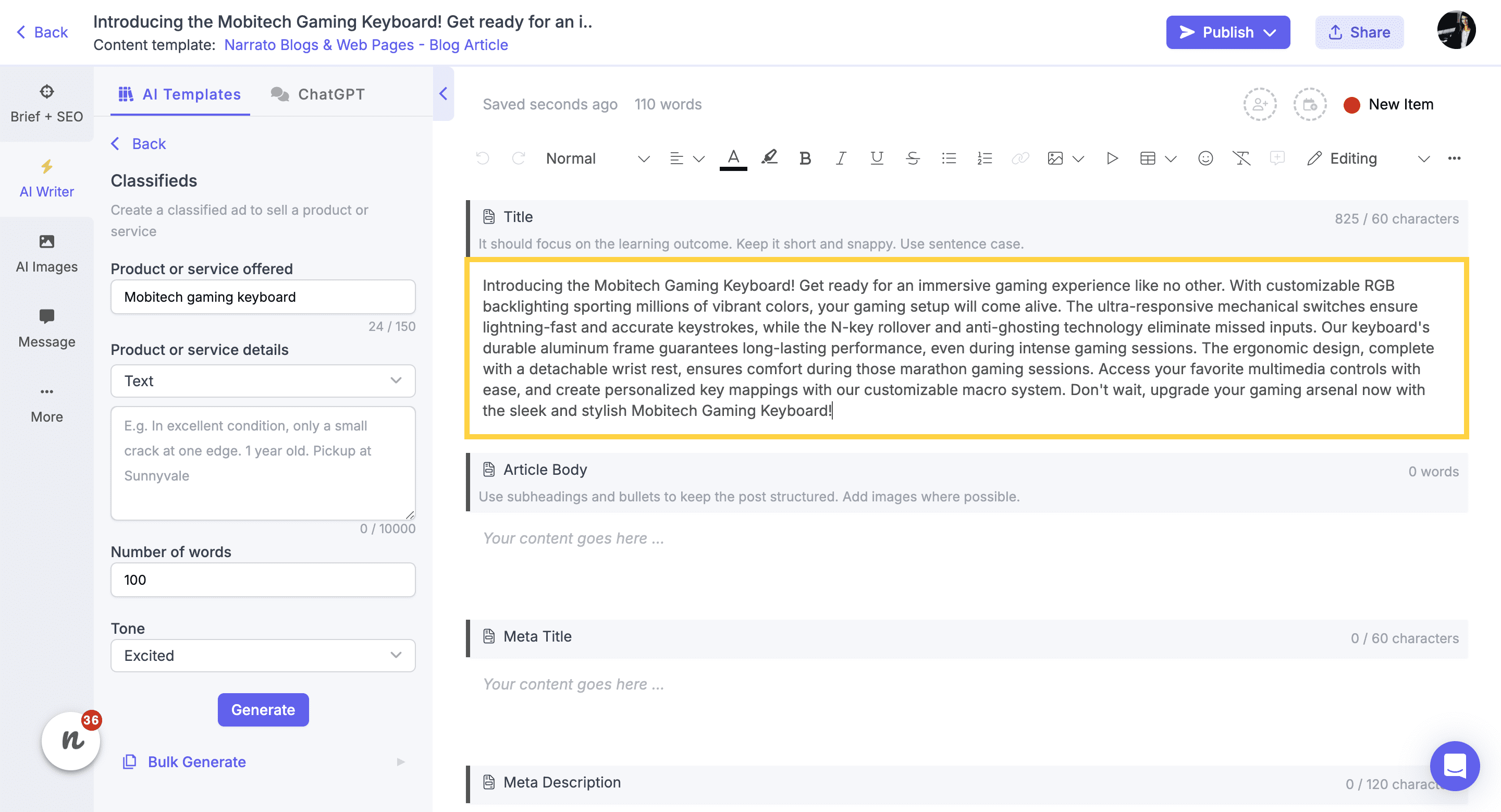
Task: Open the emoji picker
Action: click(x=1205, y=158)
